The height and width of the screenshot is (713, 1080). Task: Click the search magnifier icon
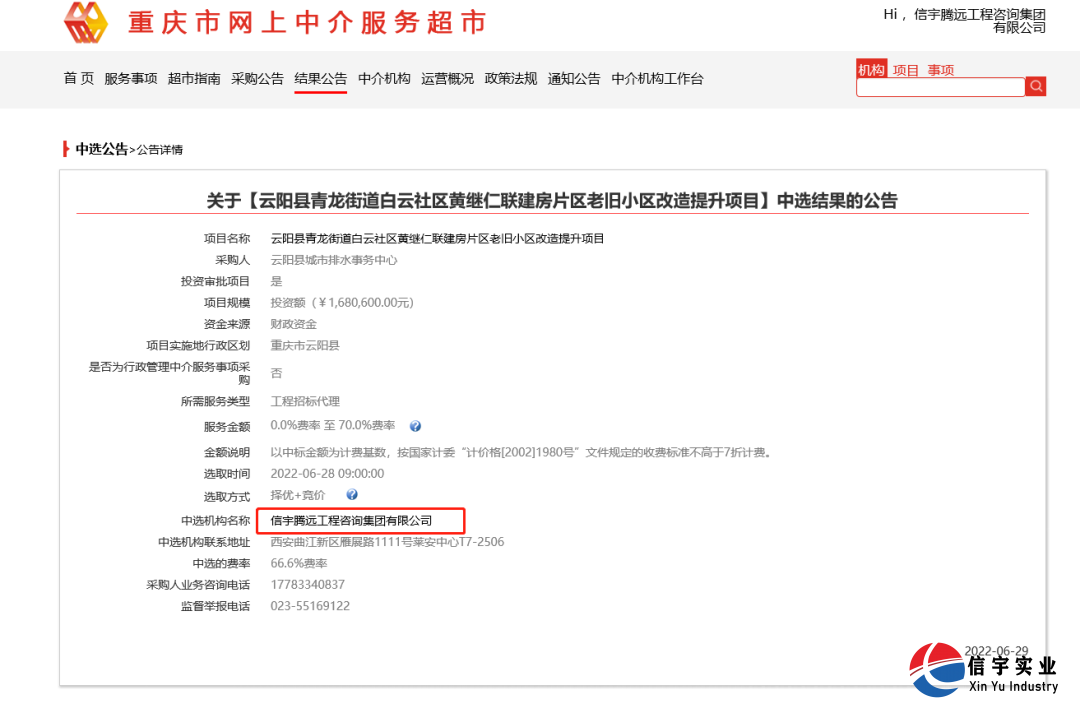click(x=1036, y=86)
